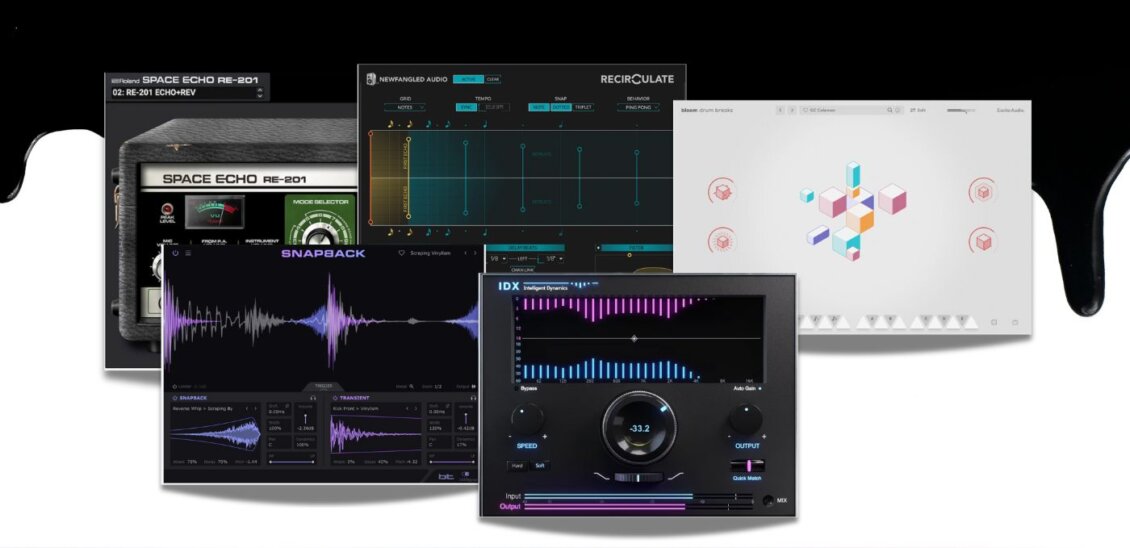Image resolution: width=1130 pixels, height=548 pixels.
Task: Click the central -33.2 IDX knob
Action: tap(637, 427)
